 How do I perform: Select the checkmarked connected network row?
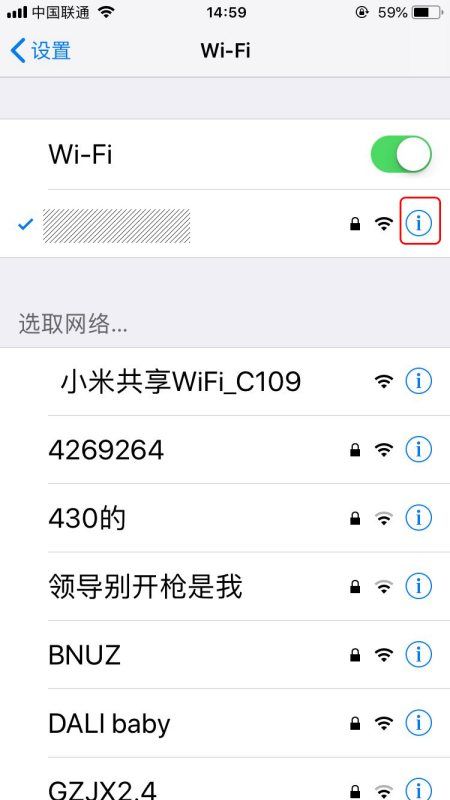[225, 223]
